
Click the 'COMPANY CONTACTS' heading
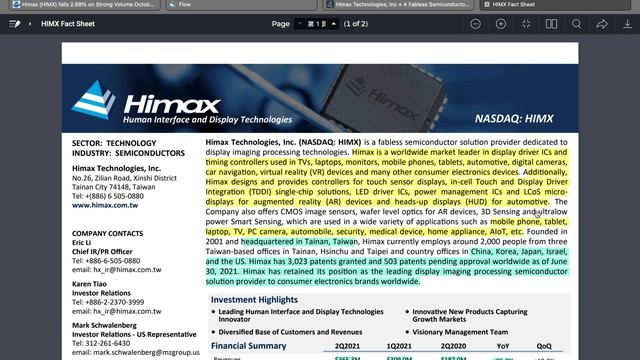pos(107,233)
